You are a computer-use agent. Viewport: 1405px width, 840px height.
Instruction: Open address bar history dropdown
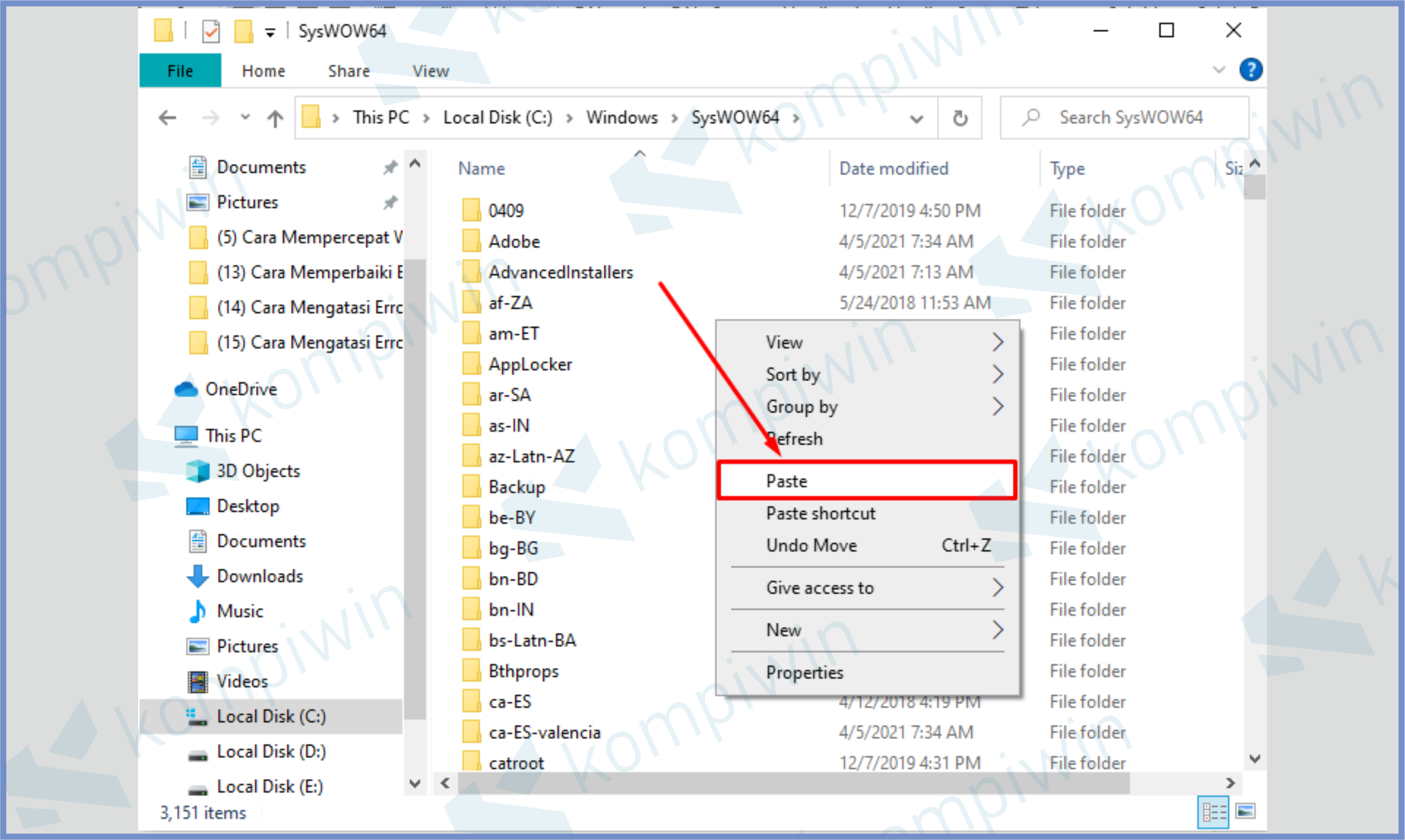click(916, 119)
